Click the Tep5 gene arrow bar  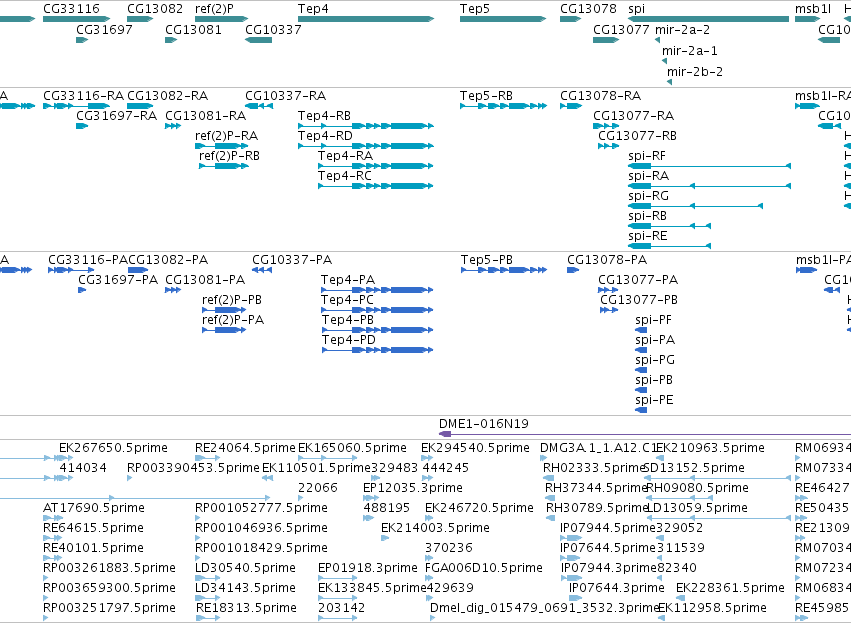(x=503, y=19)
